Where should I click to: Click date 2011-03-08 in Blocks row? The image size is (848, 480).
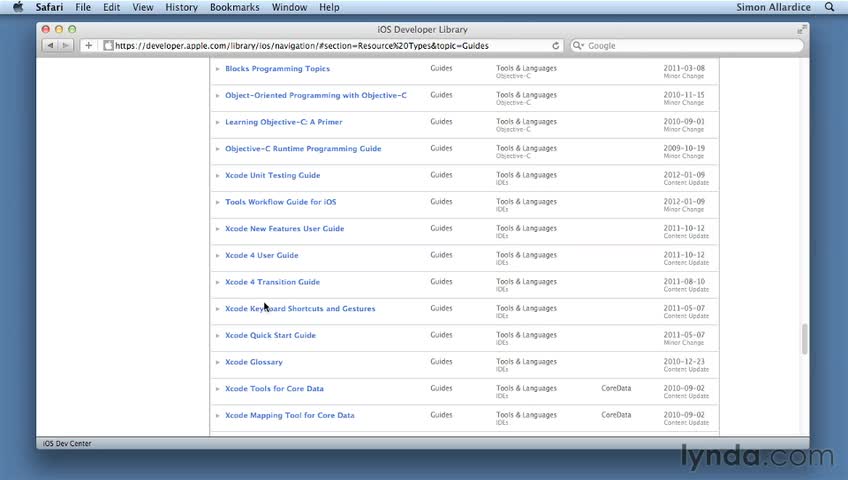click(684, 68)
